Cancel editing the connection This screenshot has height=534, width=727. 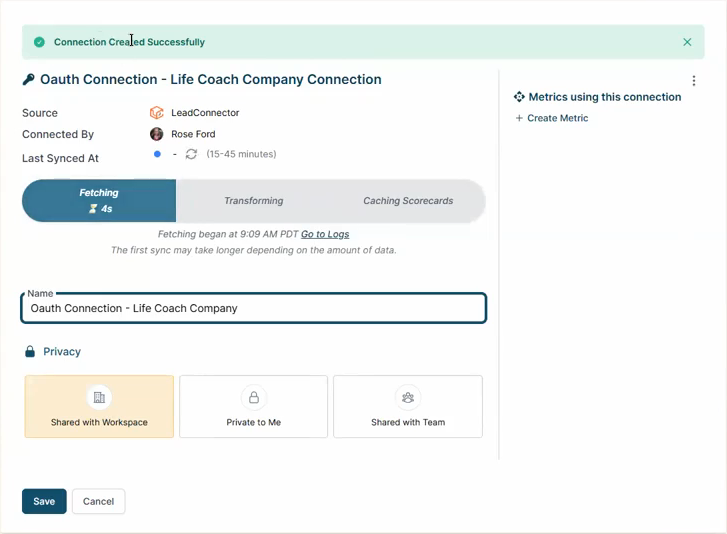pyautogui.click(x=98, y=501)
